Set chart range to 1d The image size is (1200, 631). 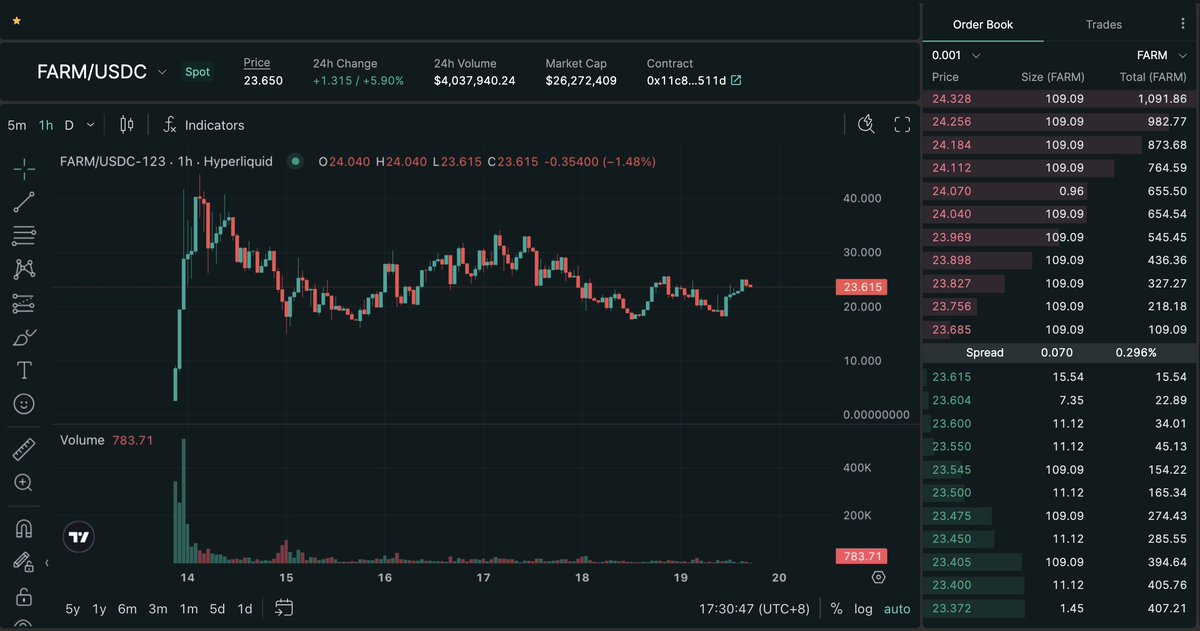pyautogui.click(x=245, y=608)
